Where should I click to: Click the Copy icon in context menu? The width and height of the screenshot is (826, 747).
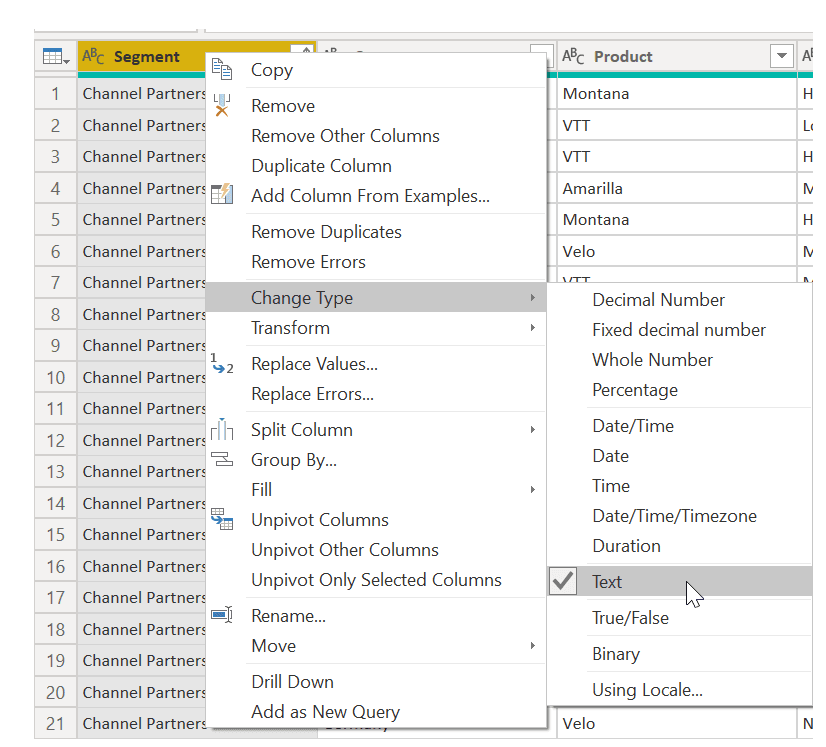coord(222,70)
